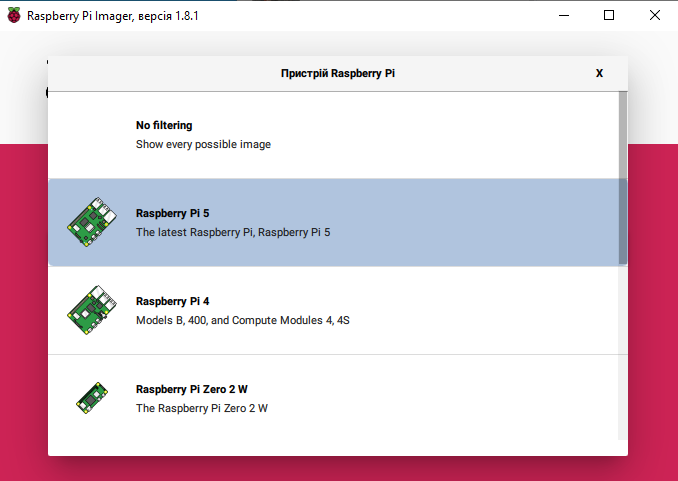Pick the Raspberry Pi Zero 2 W title
Viewport: 678px width, 481px height.
click(192, 389)
